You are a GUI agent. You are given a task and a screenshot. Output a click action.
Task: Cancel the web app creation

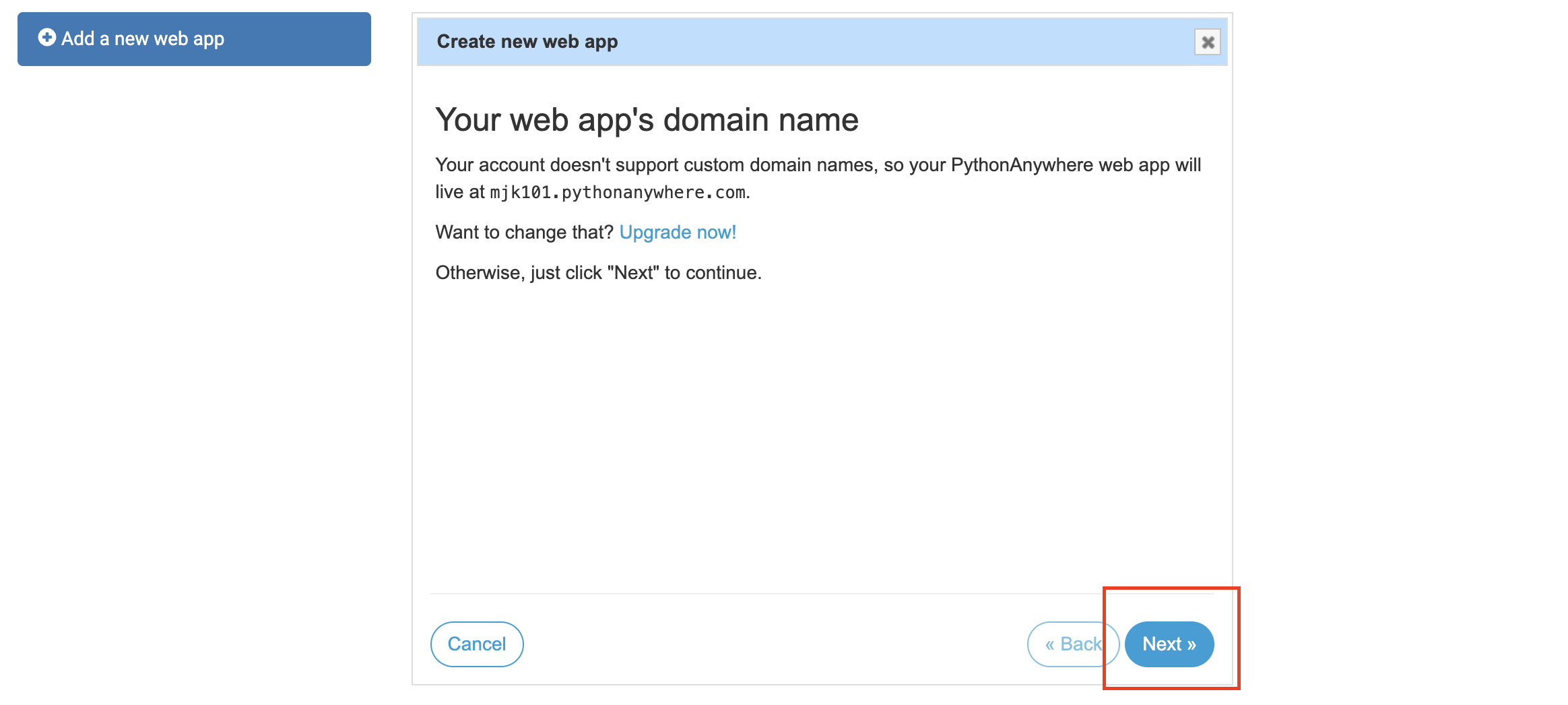coord(477,644)
